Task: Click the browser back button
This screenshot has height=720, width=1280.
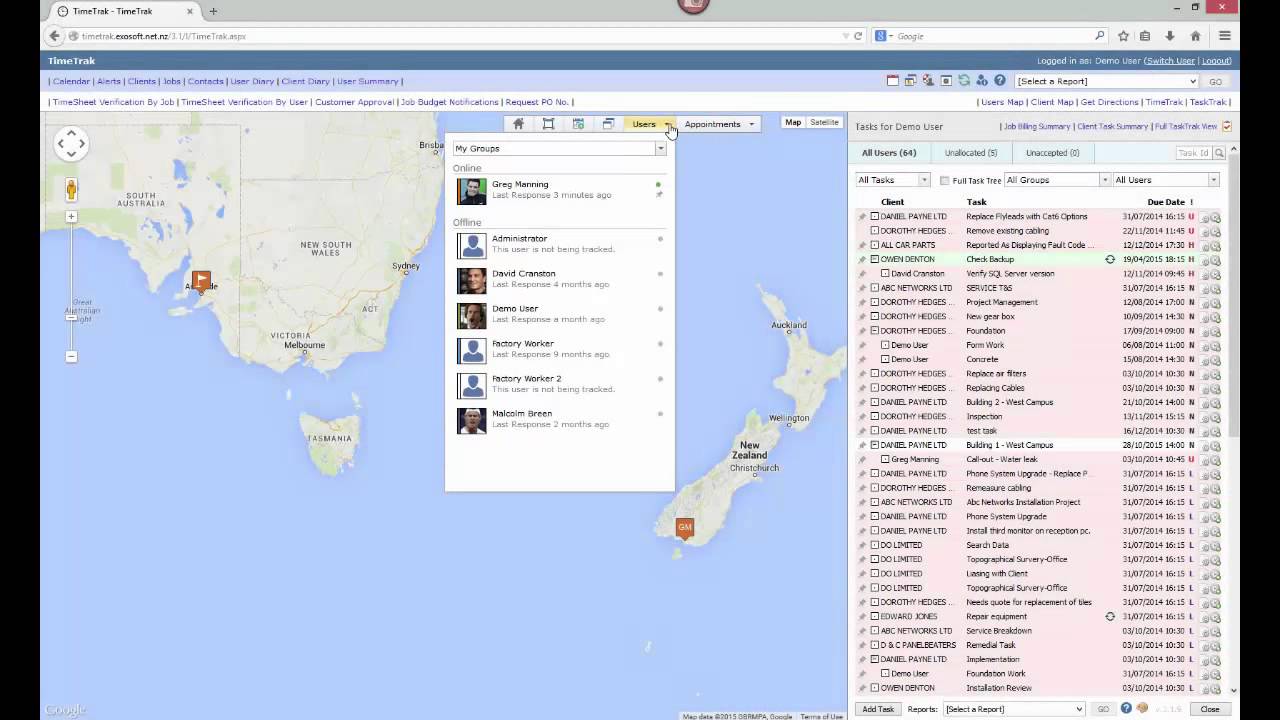Action: [x=53, y=36]
